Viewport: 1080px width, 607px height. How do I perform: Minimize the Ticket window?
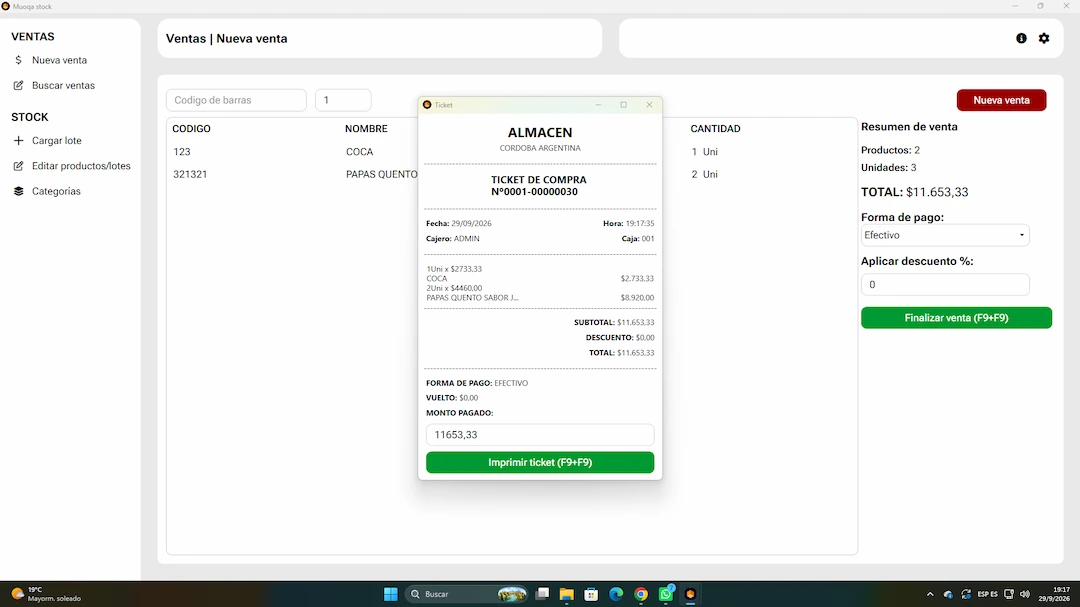(598, 105)
